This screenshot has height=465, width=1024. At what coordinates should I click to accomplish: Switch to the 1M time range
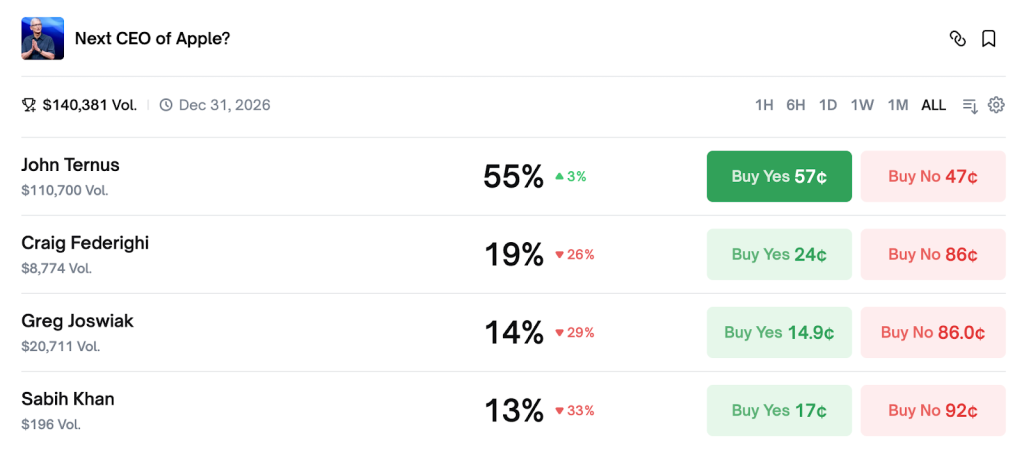898,105
